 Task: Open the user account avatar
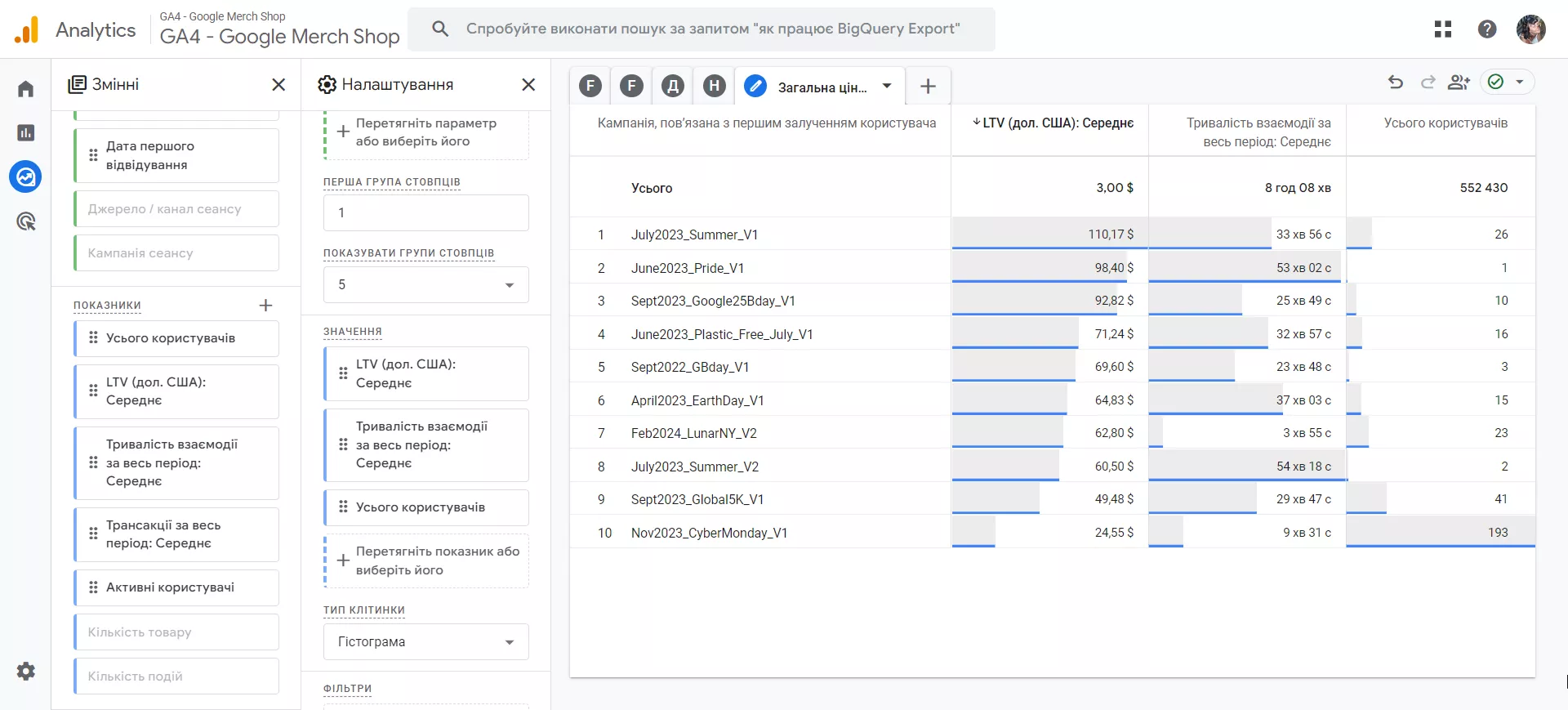point(1531,29)
